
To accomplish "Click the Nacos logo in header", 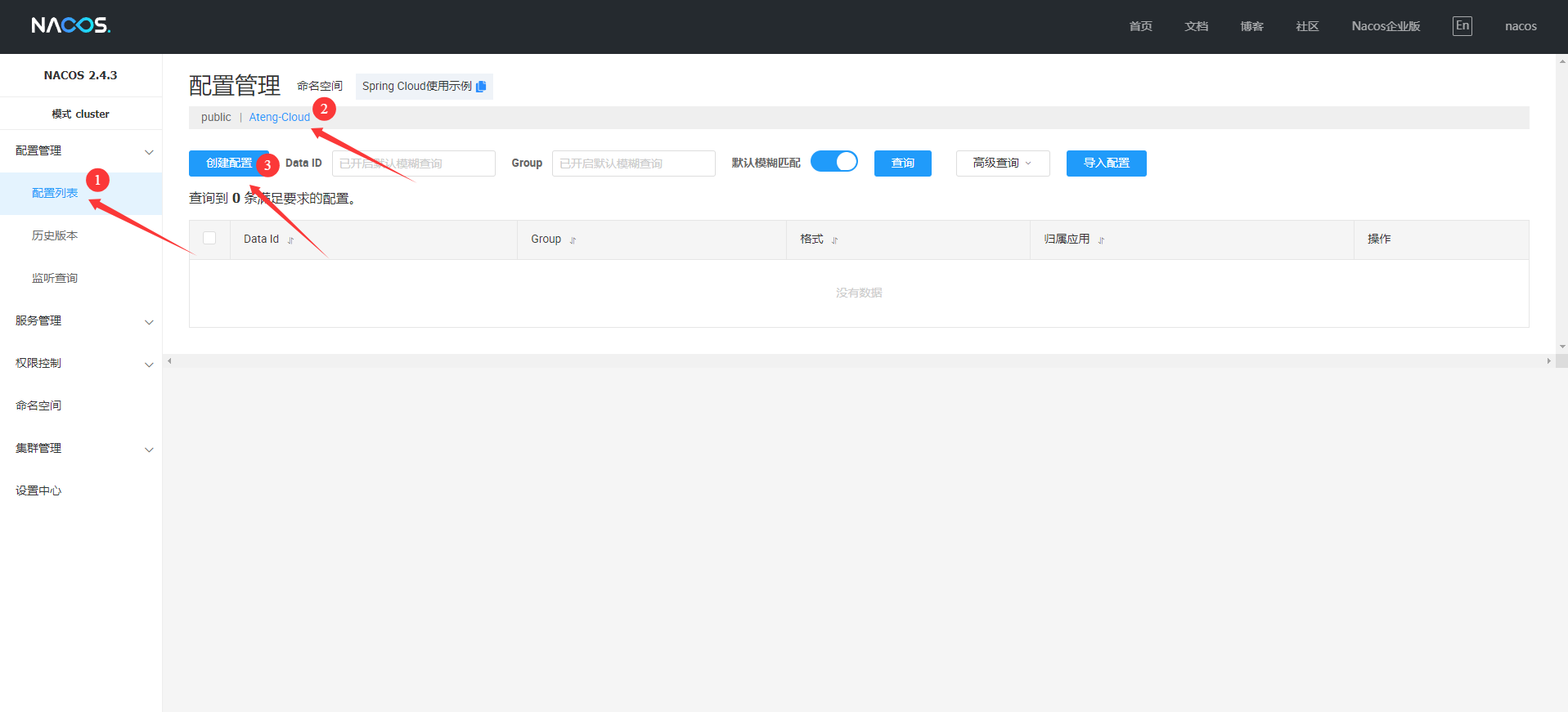I will [x=71, y=25].
